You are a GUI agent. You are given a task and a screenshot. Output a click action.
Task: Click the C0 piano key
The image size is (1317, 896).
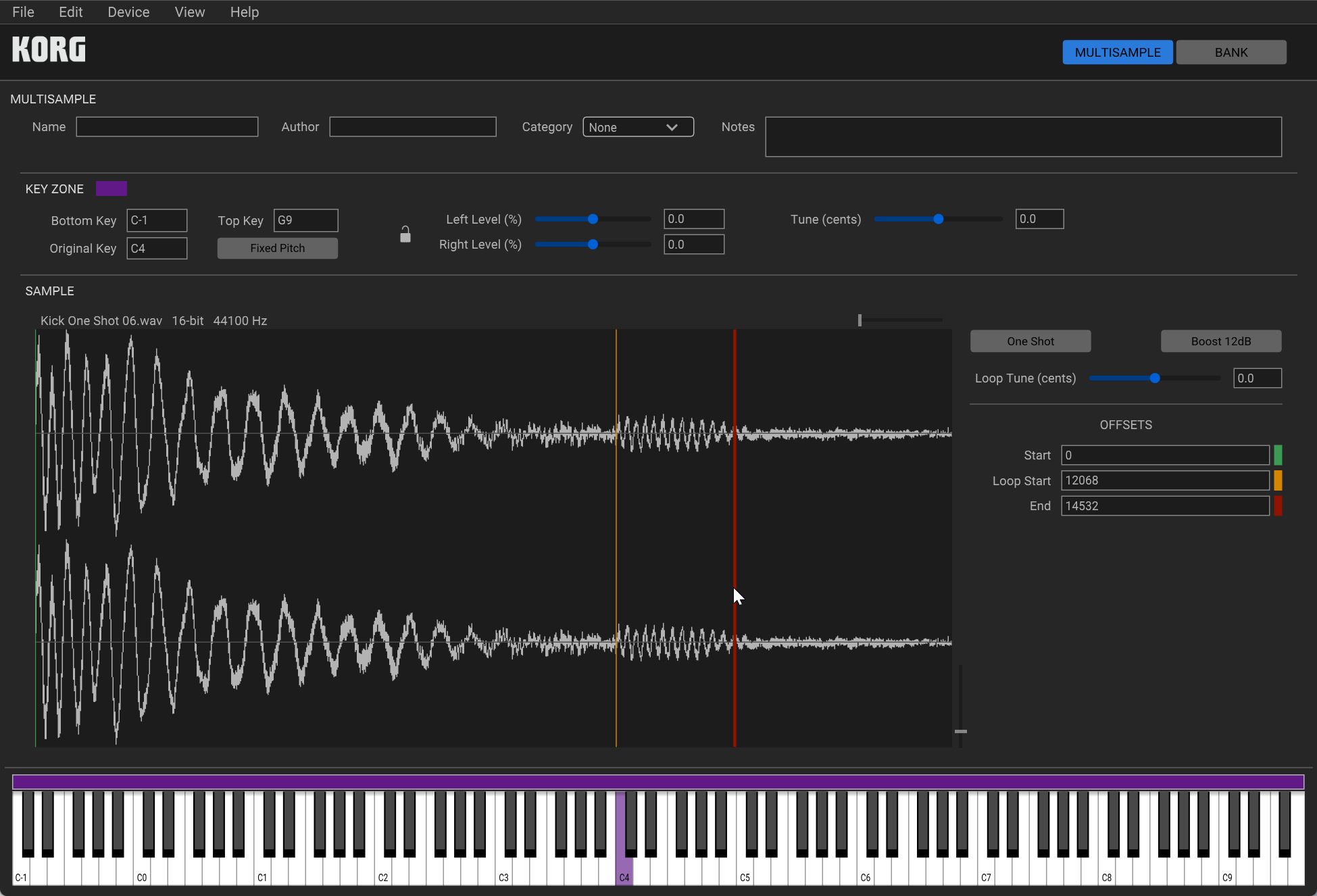tap(142, 872)
